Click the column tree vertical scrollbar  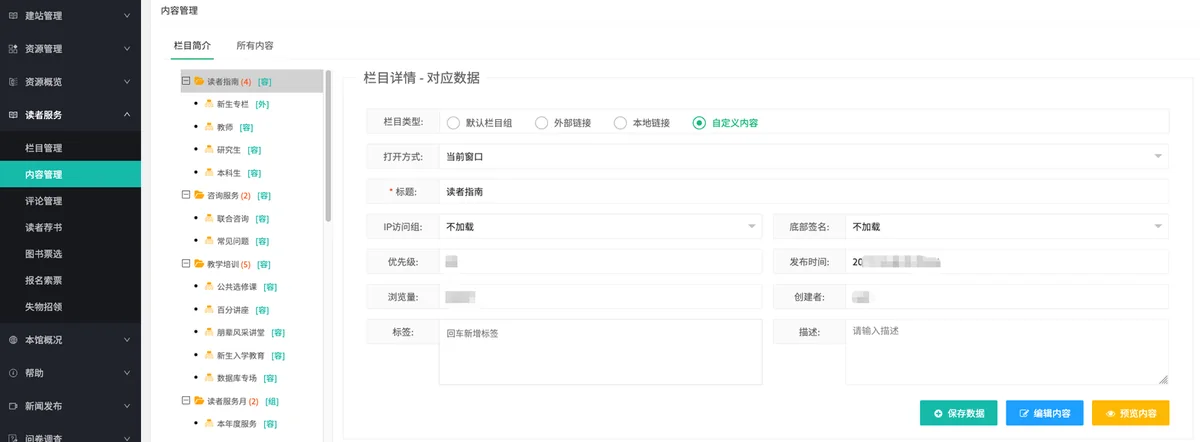[x=328, y=145]
